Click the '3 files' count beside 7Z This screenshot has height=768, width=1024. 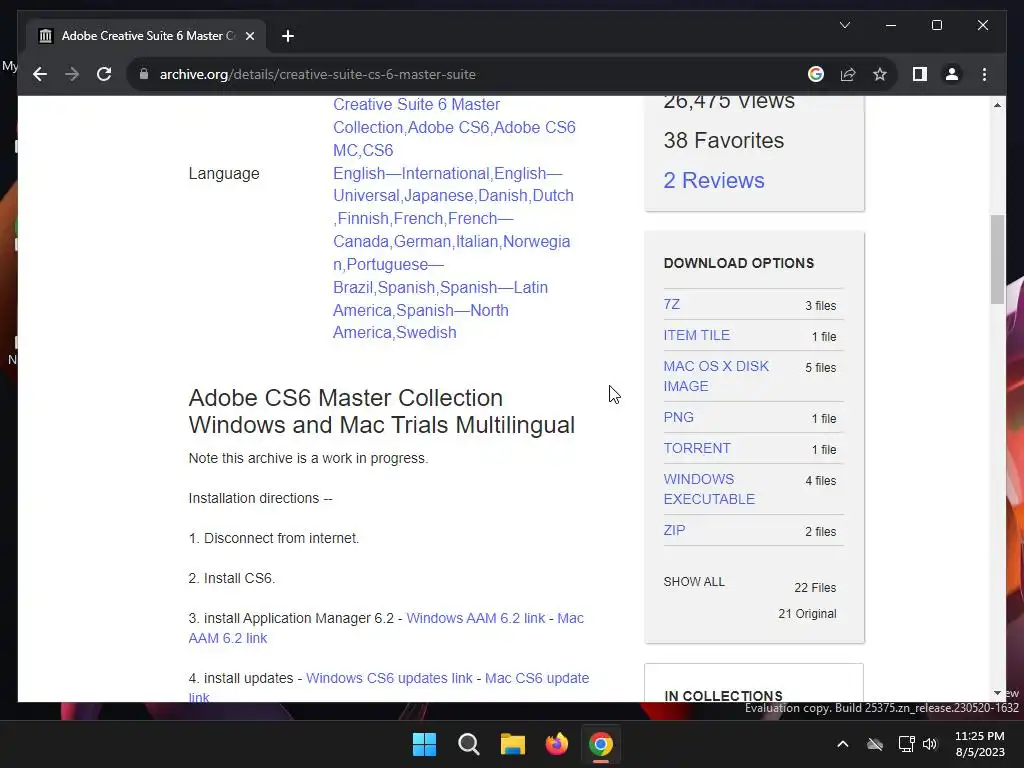coord(820,306)
